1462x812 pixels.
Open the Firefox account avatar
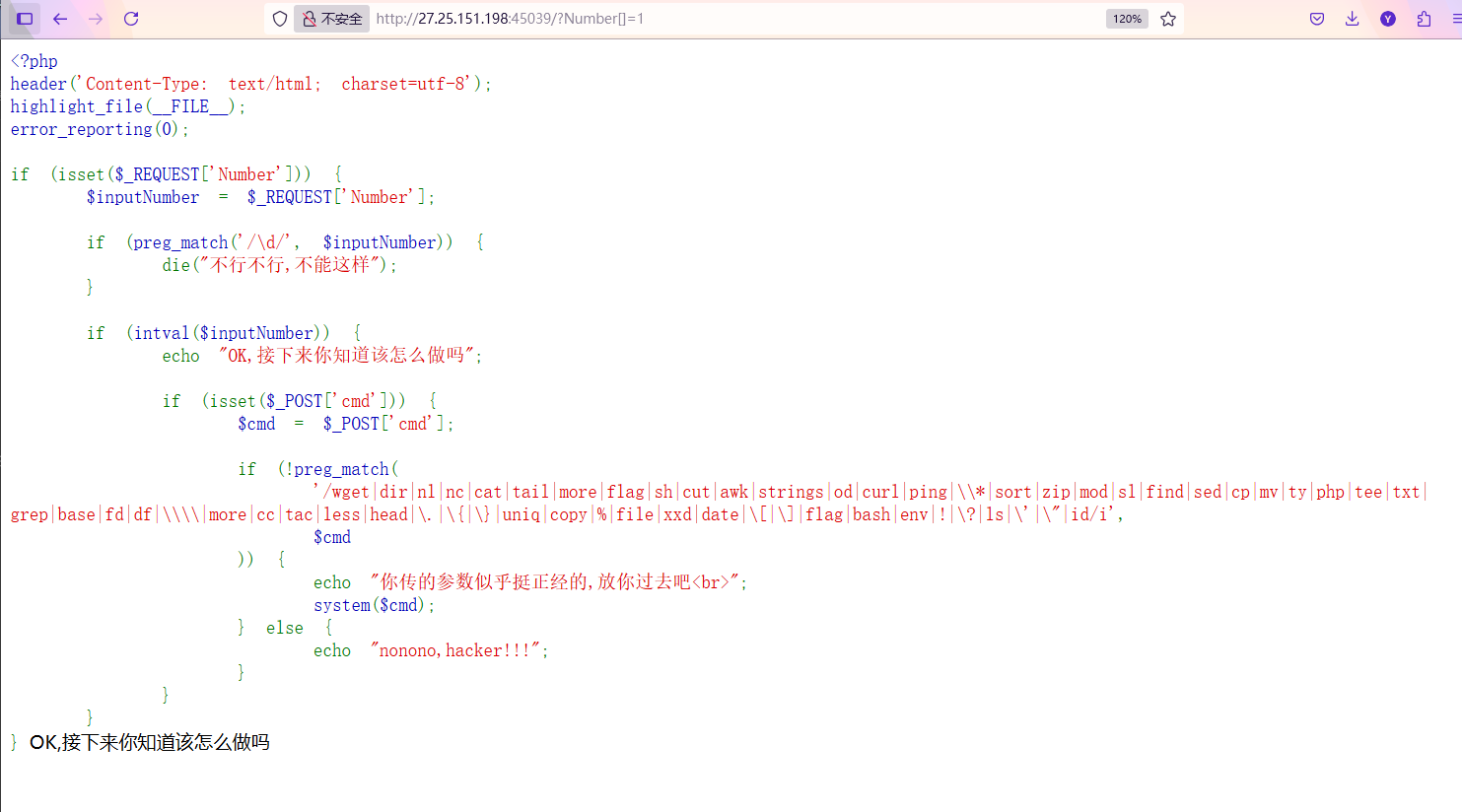click(1388, 19)
